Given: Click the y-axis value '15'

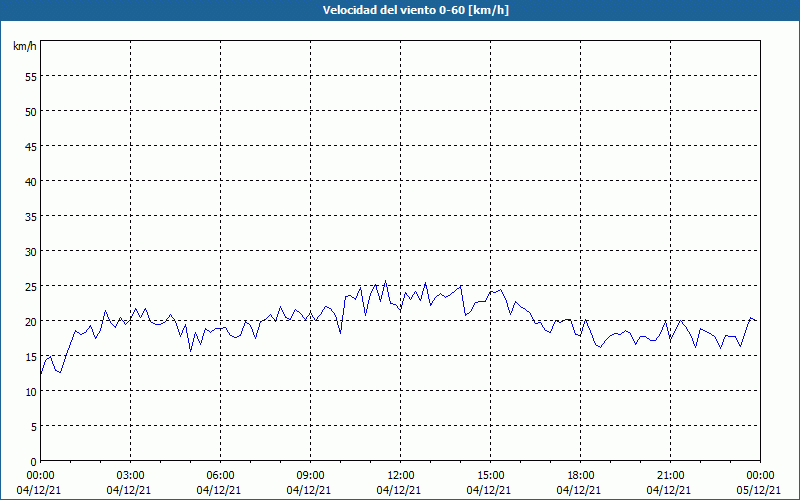Looking at the screenshot, I should pos(31,357).
